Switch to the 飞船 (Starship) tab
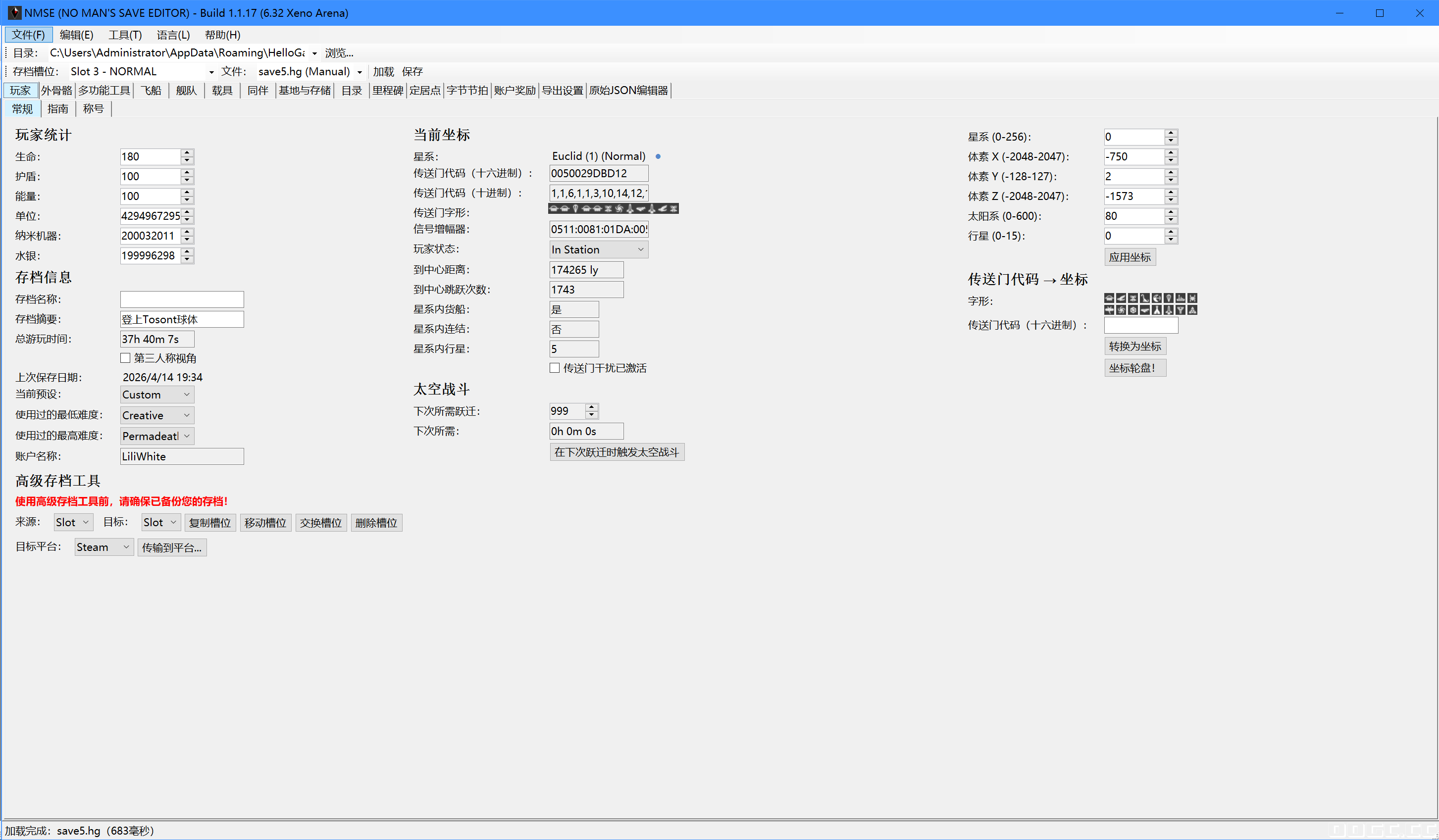This screenshot has height=840, width=1439. click(152, 90)
